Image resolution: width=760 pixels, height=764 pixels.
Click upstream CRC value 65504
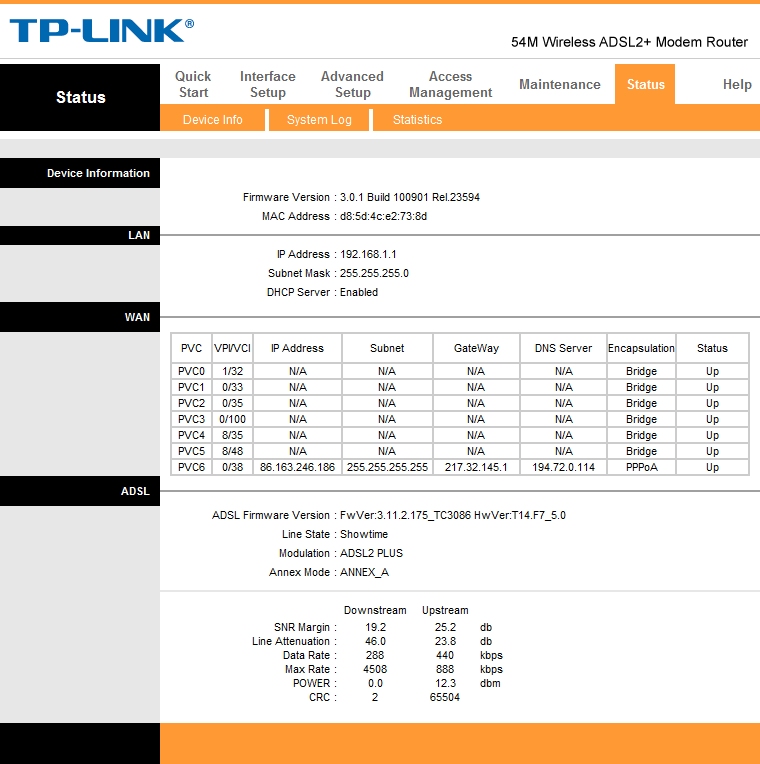tap(445, 698)
